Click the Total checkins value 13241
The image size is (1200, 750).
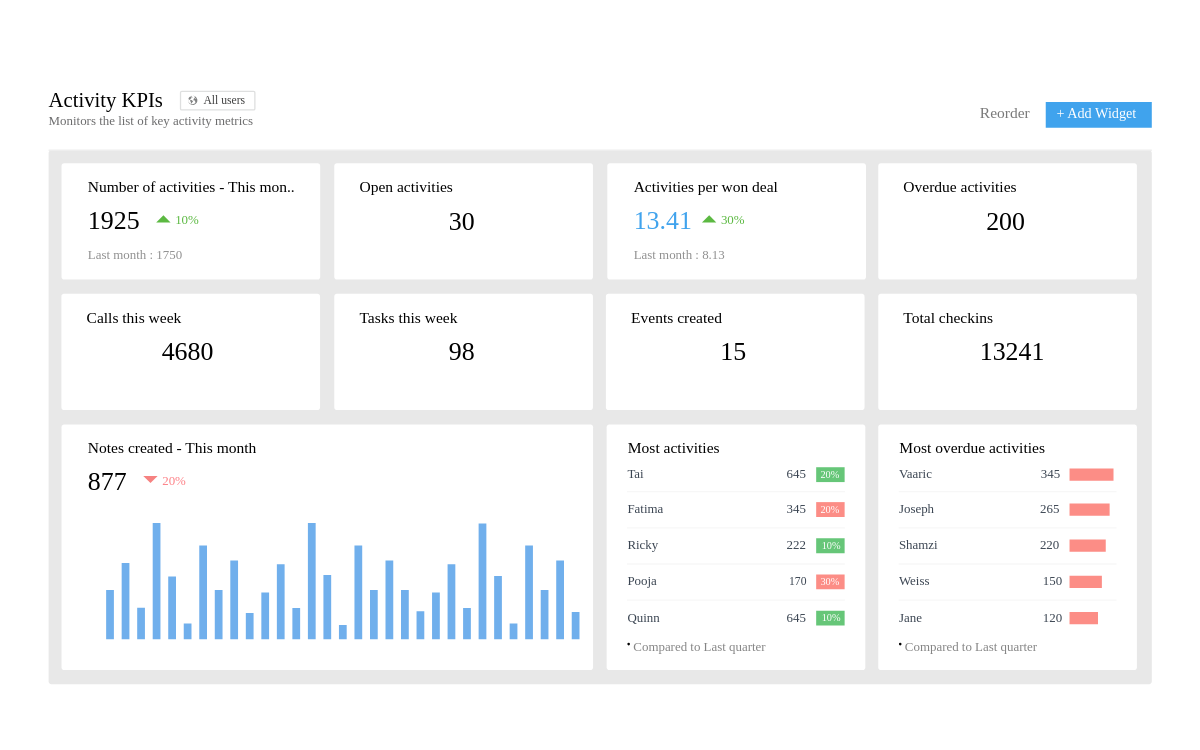click(1011, 352)
